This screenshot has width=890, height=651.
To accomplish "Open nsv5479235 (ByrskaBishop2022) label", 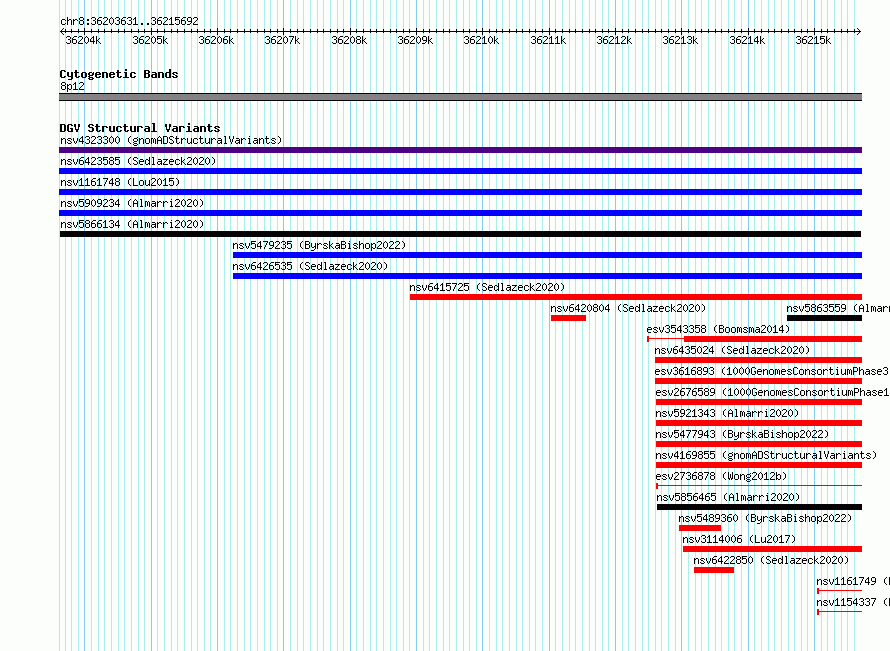I will tap(319, 245).
